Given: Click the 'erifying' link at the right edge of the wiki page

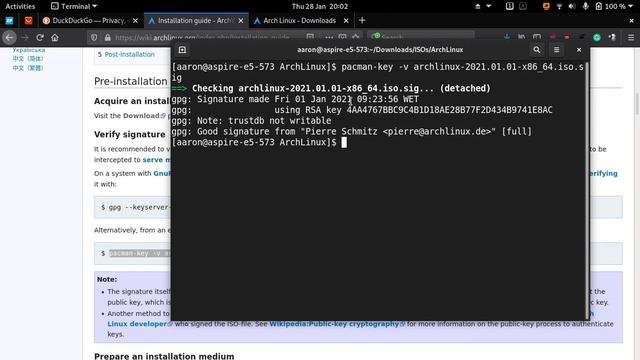Looking at the screenshot, I should pyautogui.click(x=603, y=173).
